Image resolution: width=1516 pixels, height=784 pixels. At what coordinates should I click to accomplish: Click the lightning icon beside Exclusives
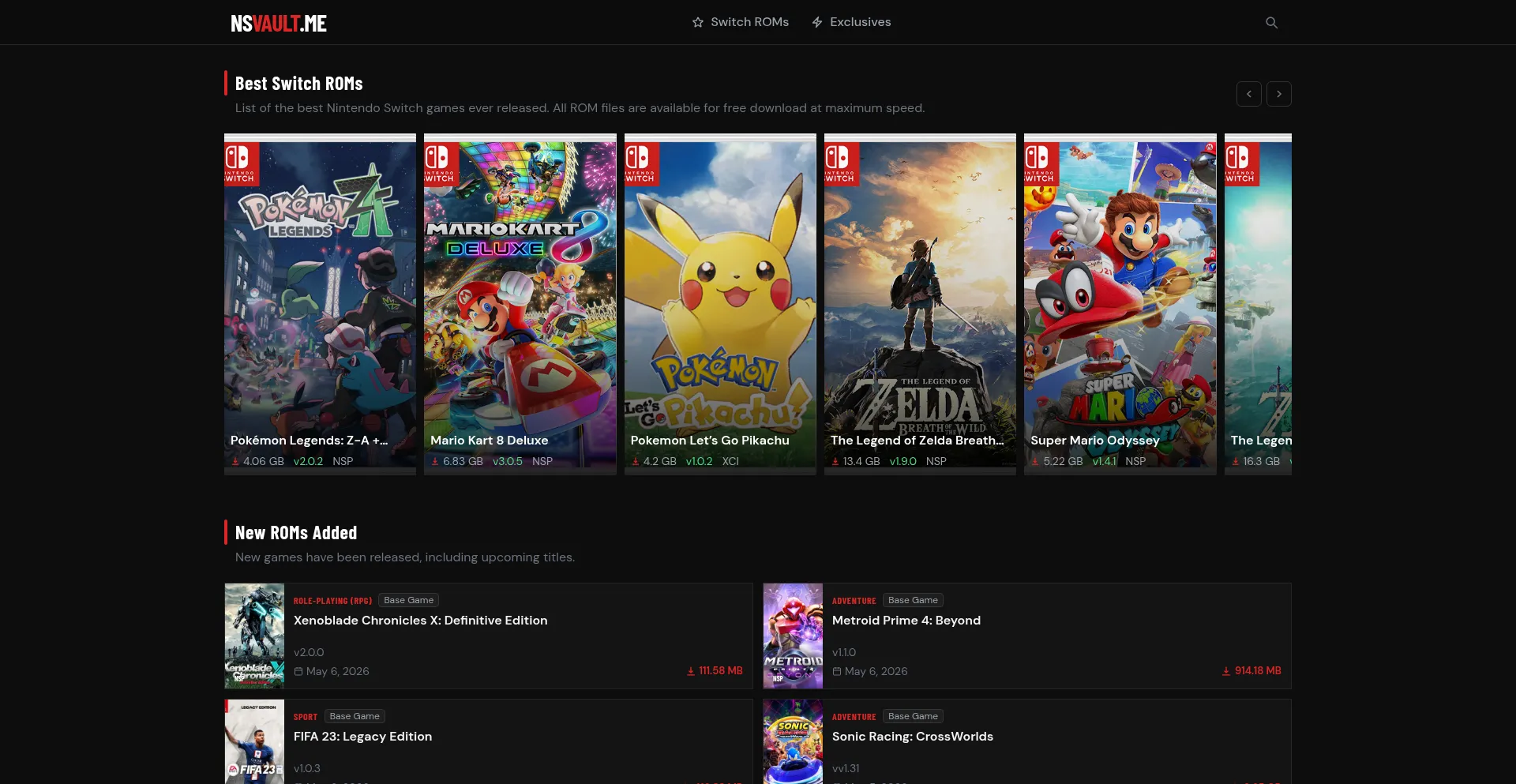tap(817, 22)
